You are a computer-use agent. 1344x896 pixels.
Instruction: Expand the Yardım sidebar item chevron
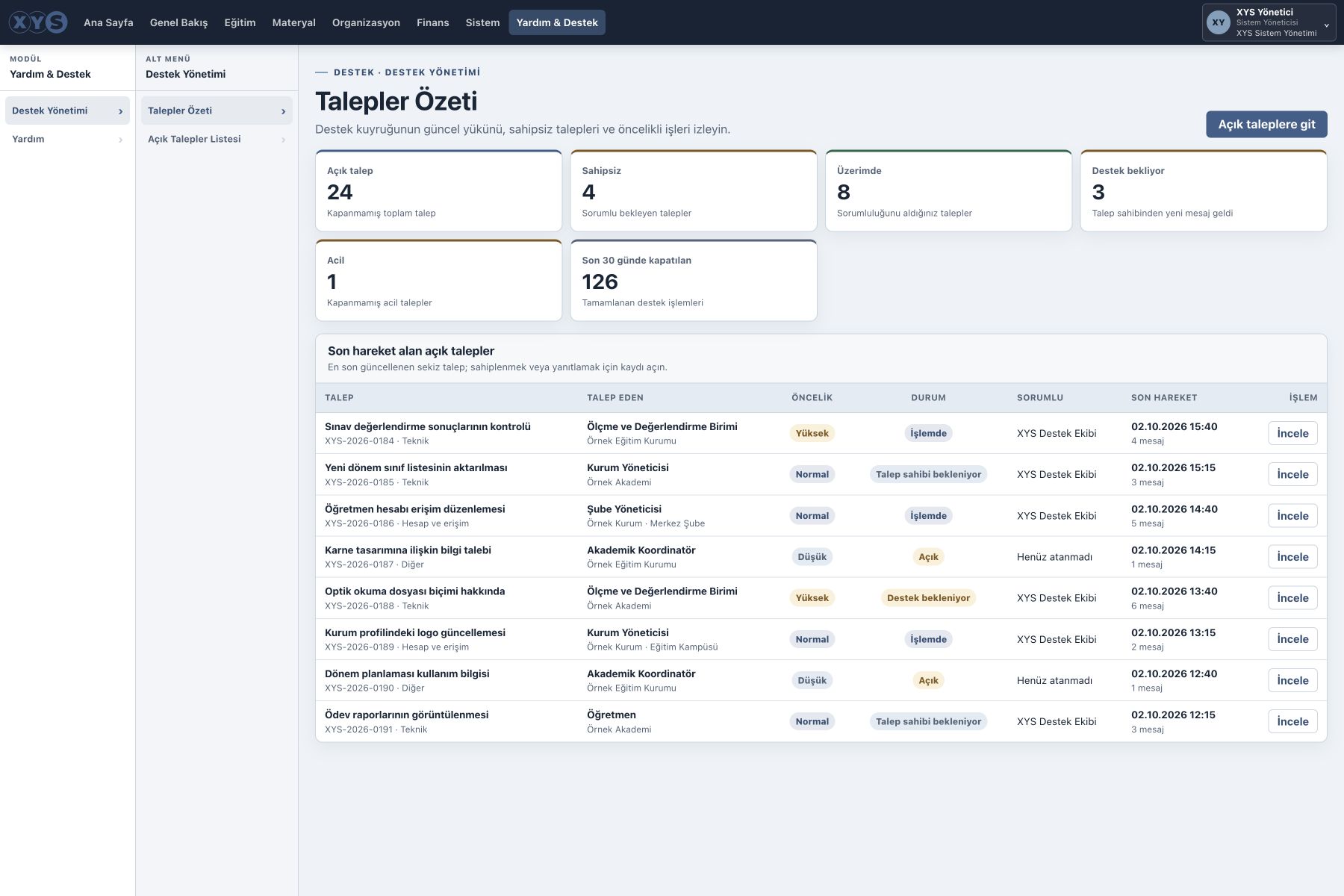point(120,140)
